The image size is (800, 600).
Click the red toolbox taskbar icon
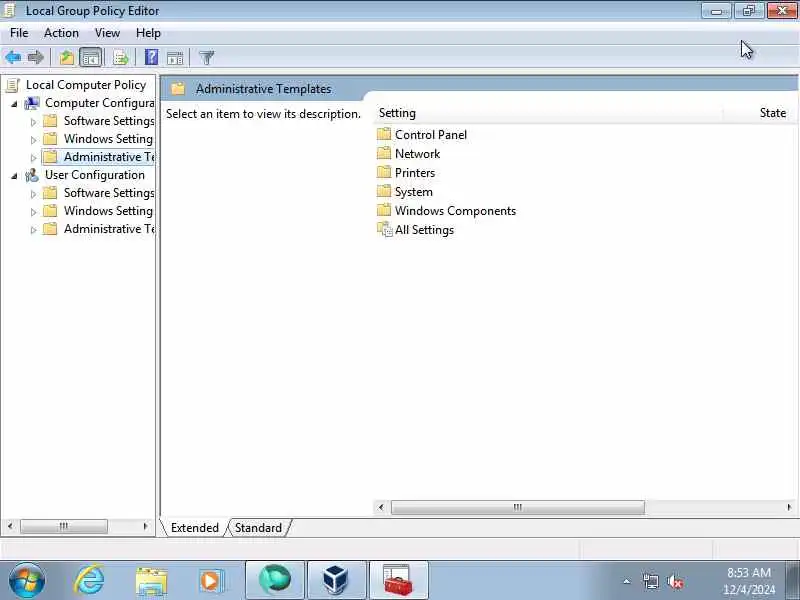coord(398,581)
